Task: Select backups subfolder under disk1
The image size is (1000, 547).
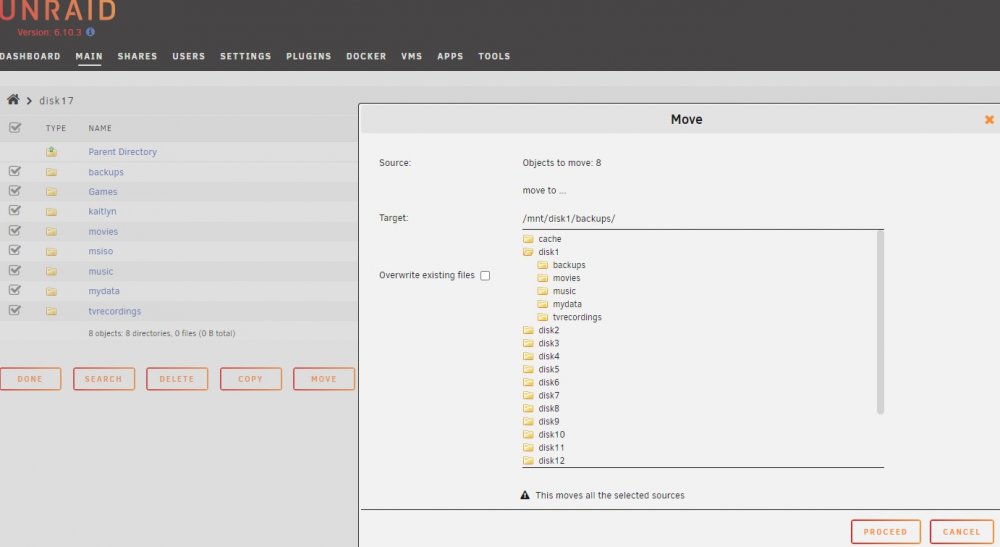Action: click(568, 265)
